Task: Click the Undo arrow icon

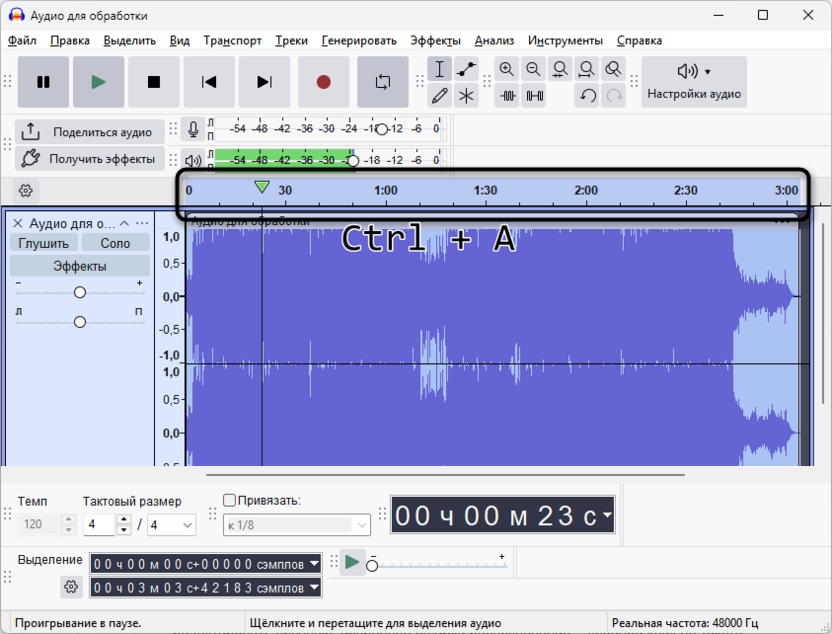Action: 587,95
